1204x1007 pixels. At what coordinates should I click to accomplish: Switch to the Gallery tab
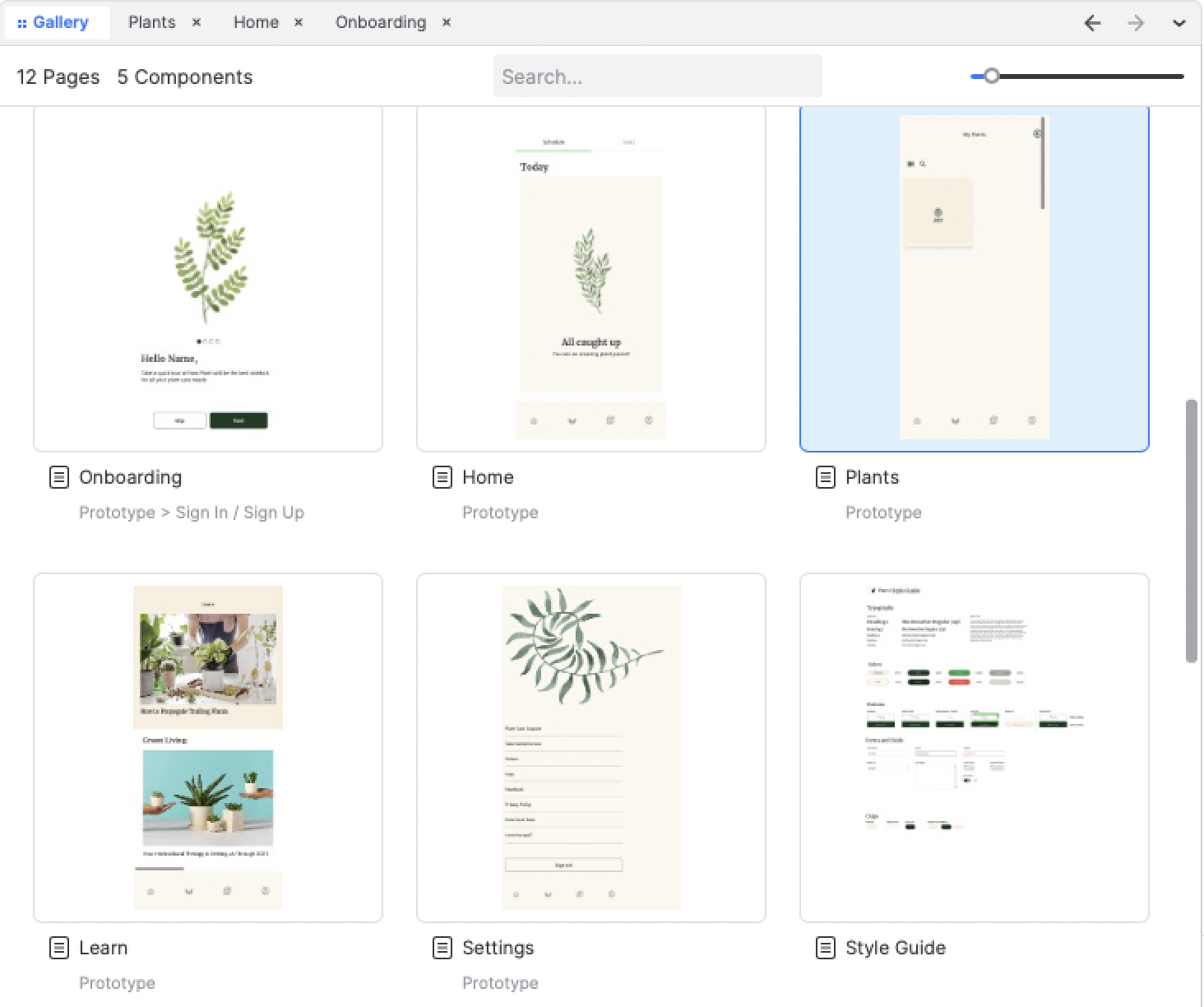(x=58, y=23)
